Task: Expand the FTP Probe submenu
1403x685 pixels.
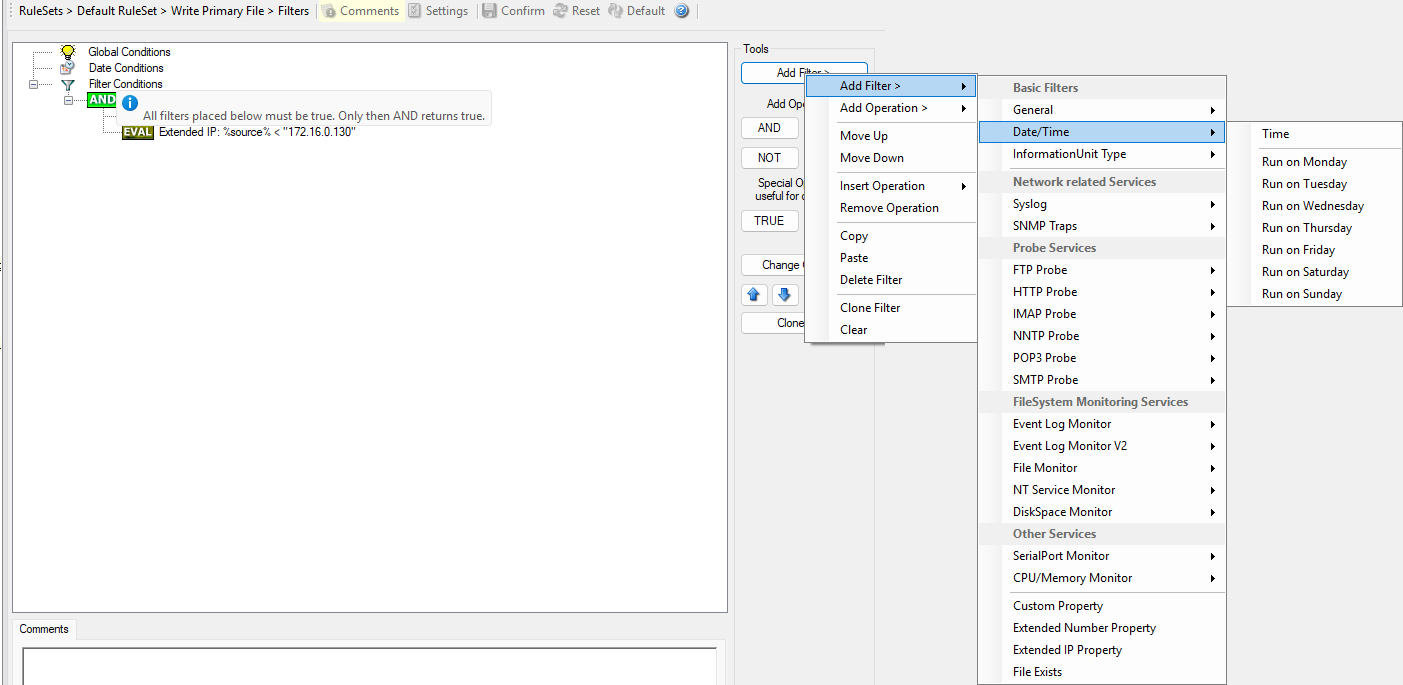Action: (1101, 270)
